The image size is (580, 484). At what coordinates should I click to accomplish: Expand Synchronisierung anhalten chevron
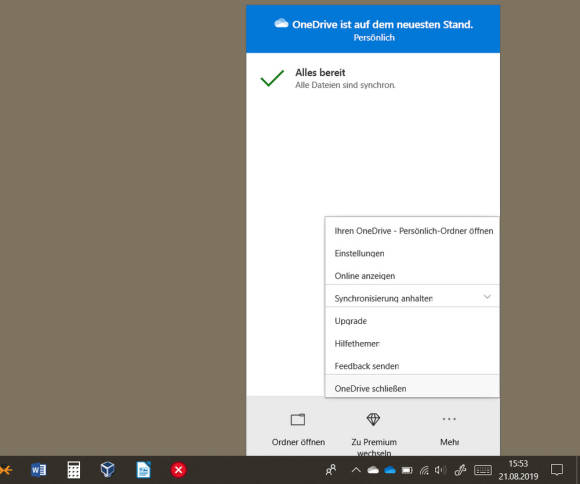pos(487,297)
